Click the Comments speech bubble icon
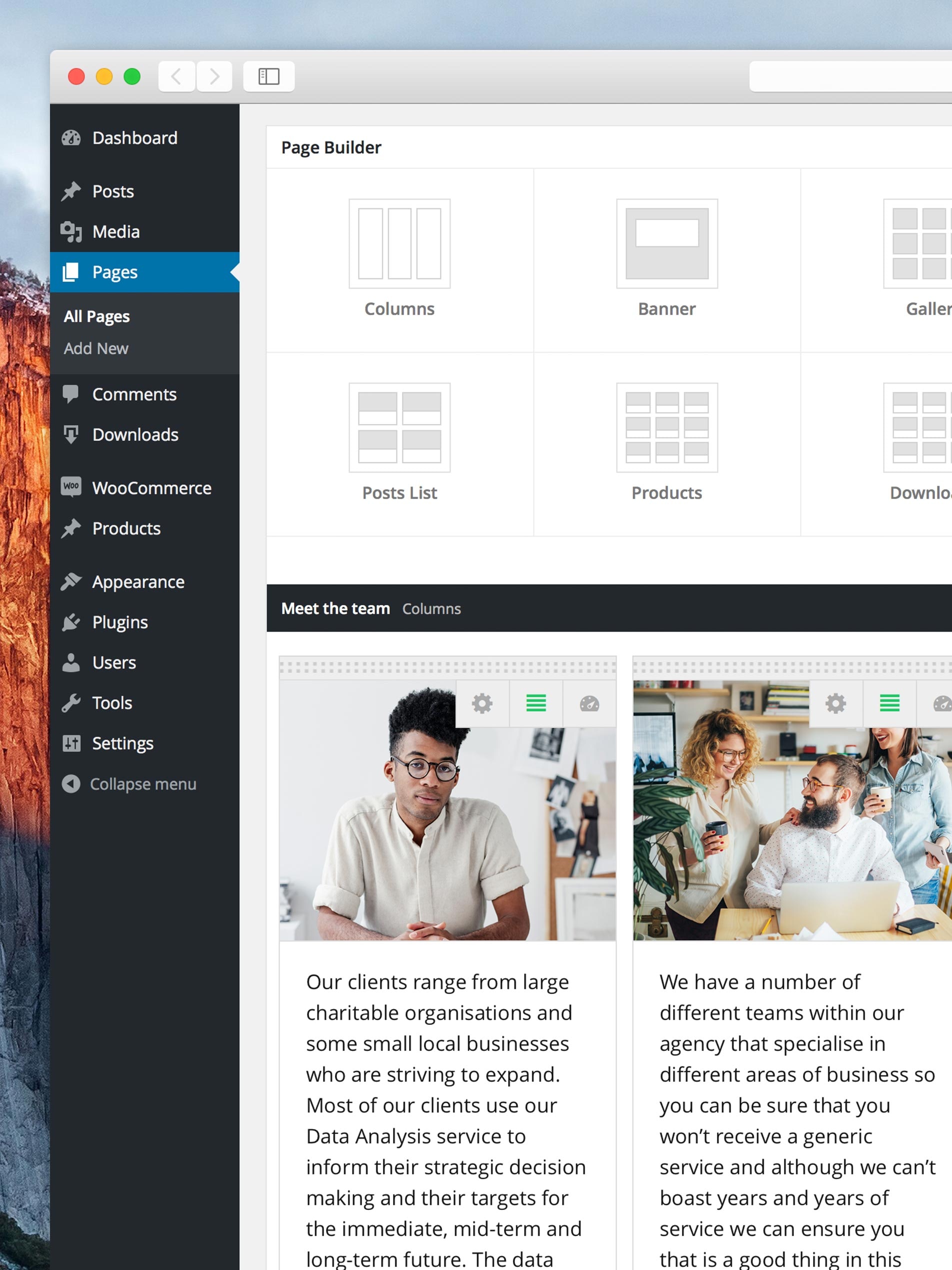The image size is (952, 1270). 70,395
